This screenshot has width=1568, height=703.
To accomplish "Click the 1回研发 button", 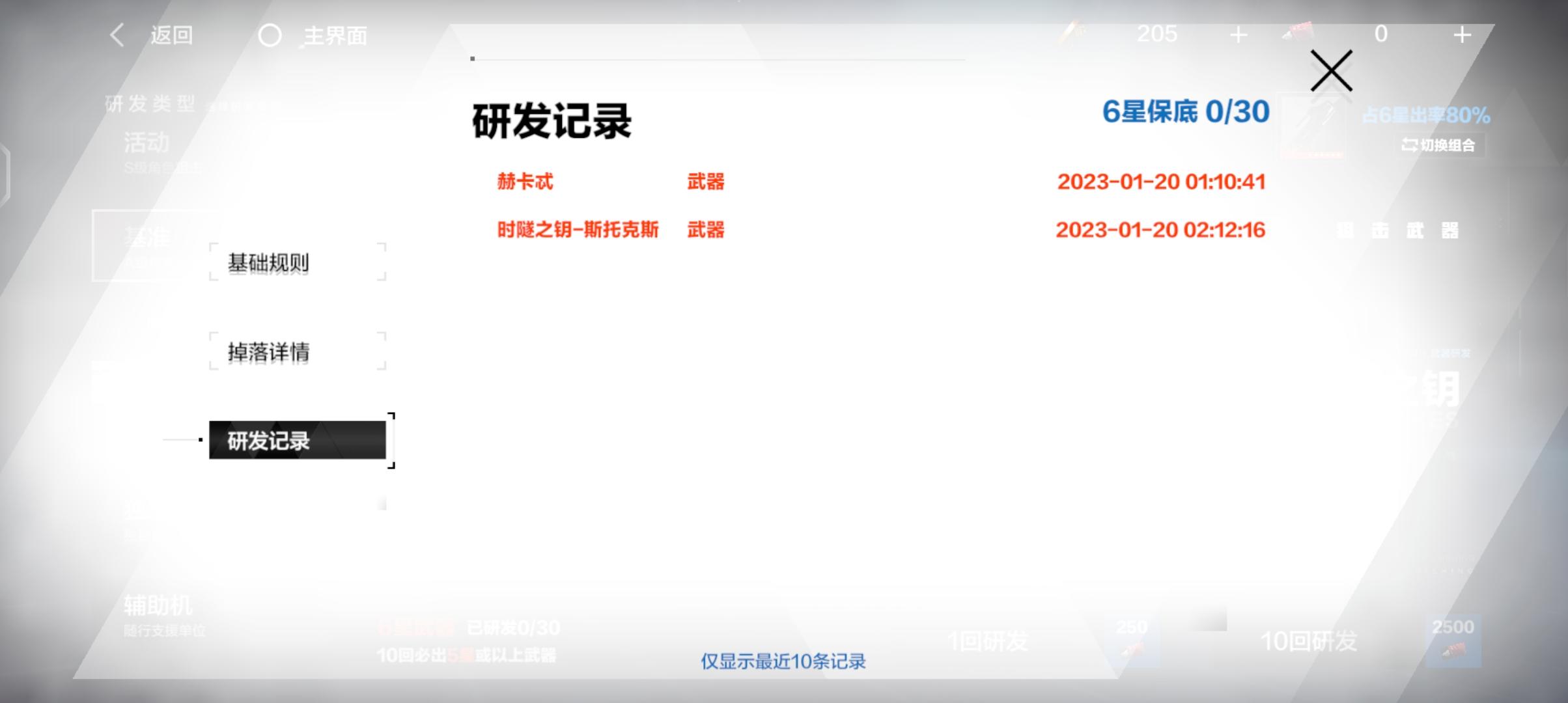I will [988, 641].
